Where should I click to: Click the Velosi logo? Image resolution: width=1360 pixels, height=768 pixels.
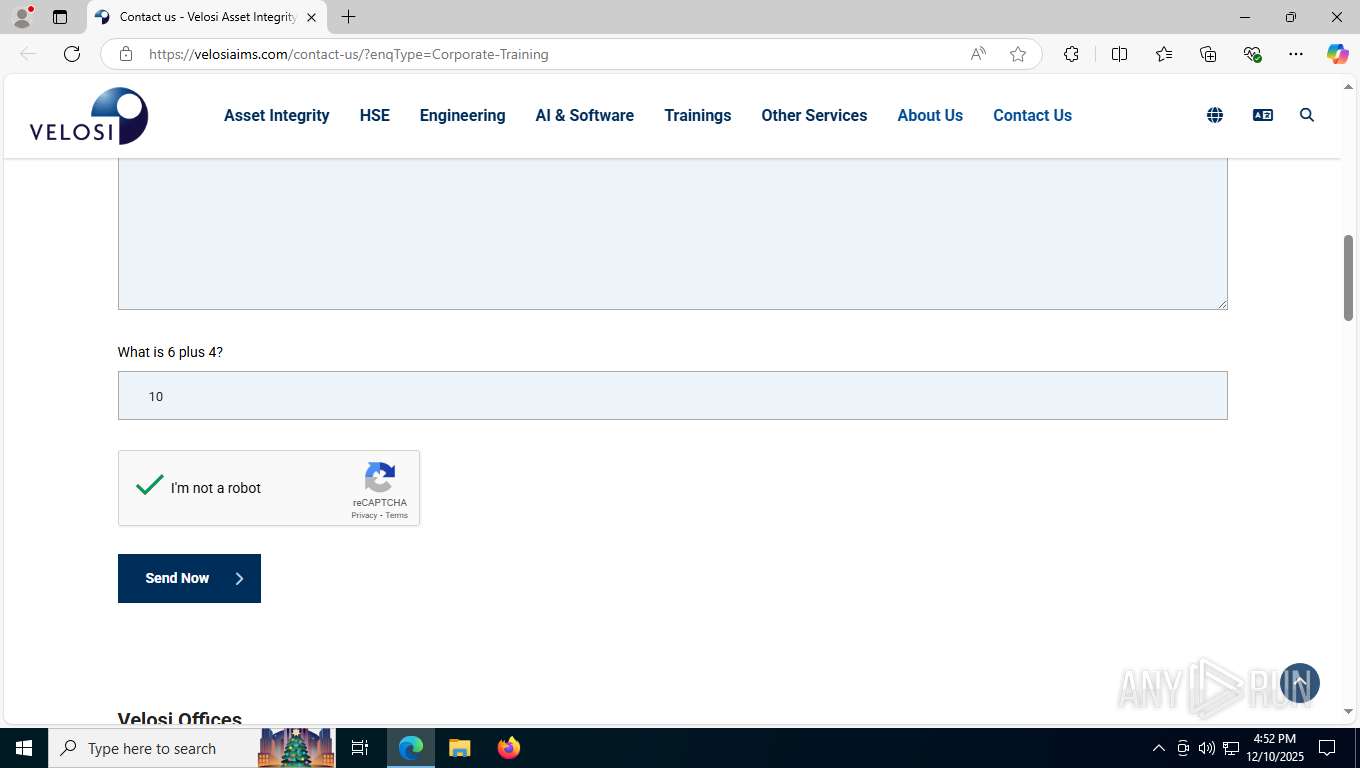click(x=89, y=116)
